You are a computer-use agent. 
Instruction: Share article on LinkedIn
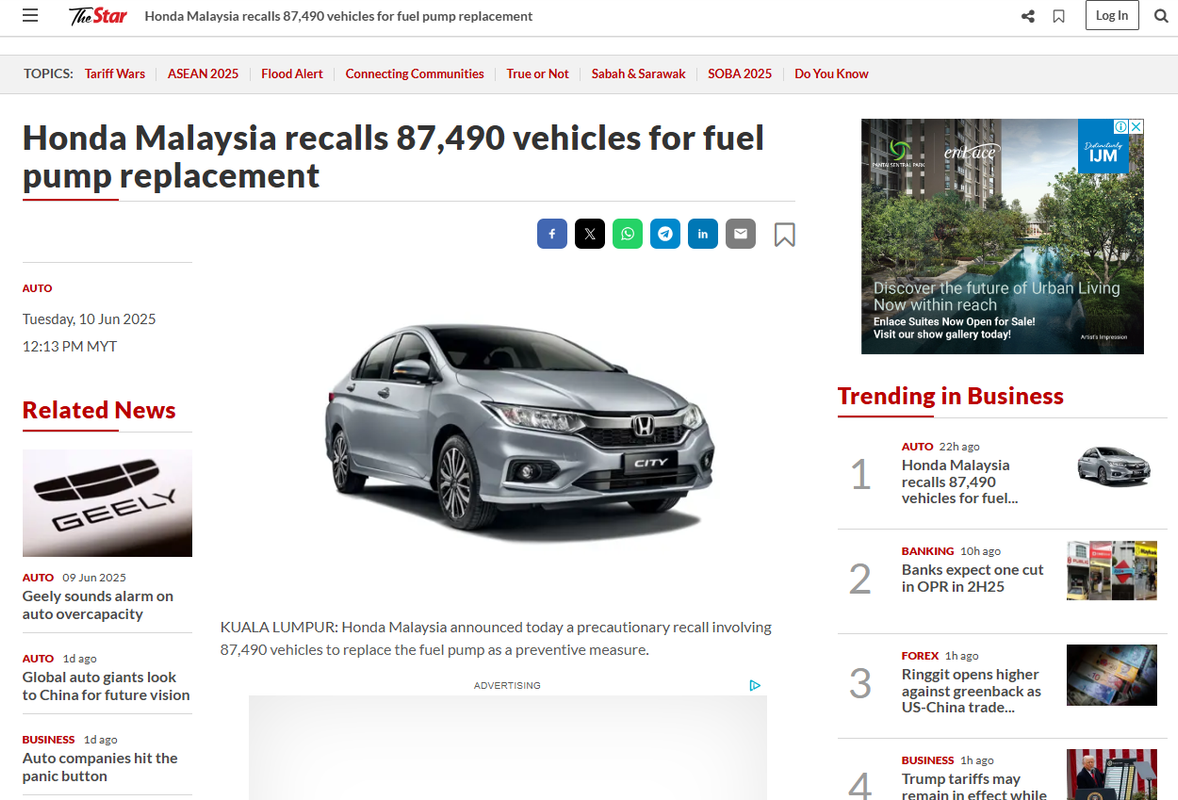(x=702, y=234)
